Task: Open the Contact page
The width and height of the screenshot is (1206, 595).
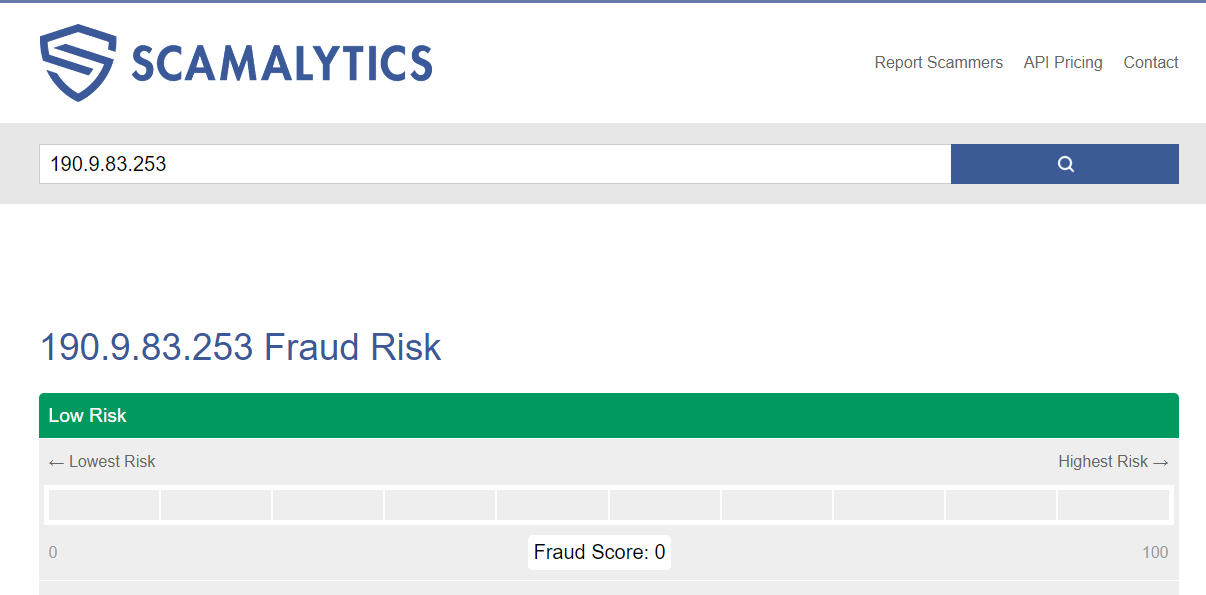Action: pos(1151,62)
